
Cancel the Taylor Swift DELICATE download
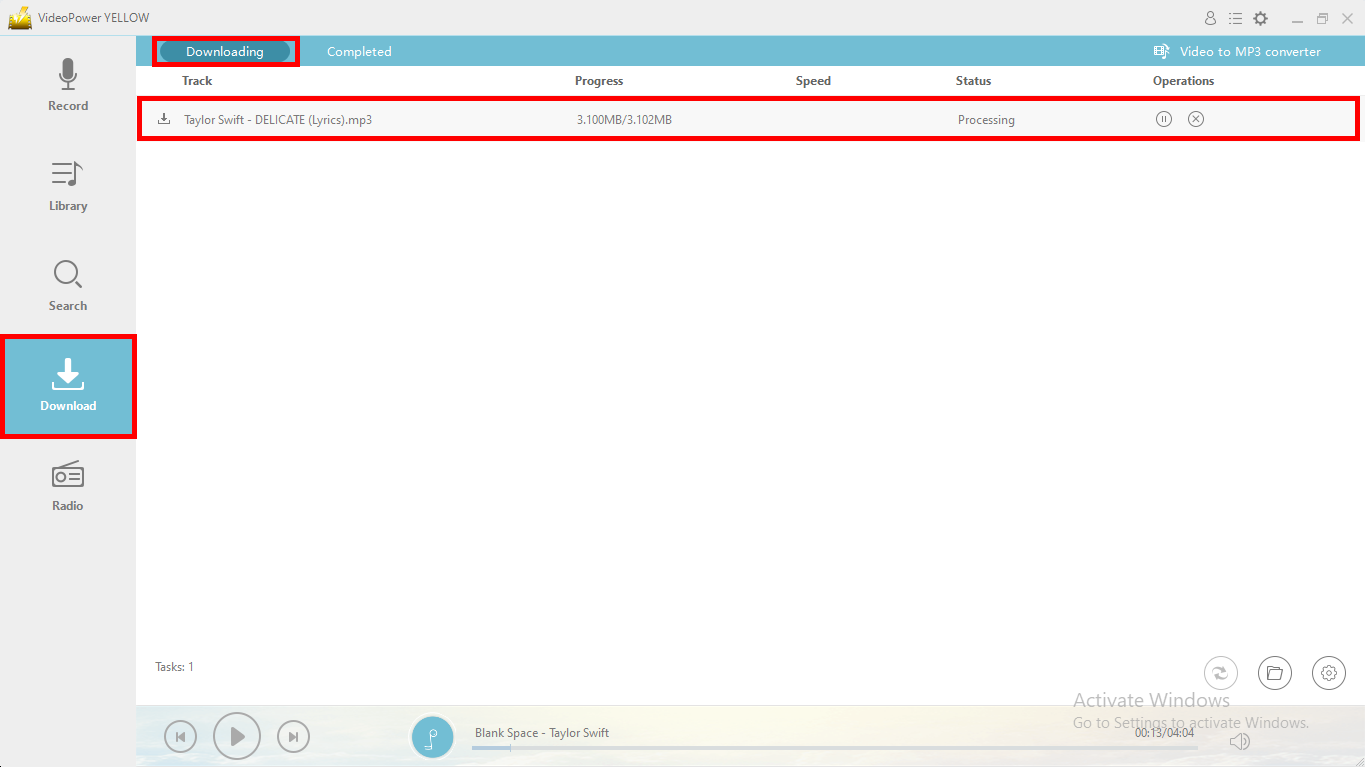1195,118
